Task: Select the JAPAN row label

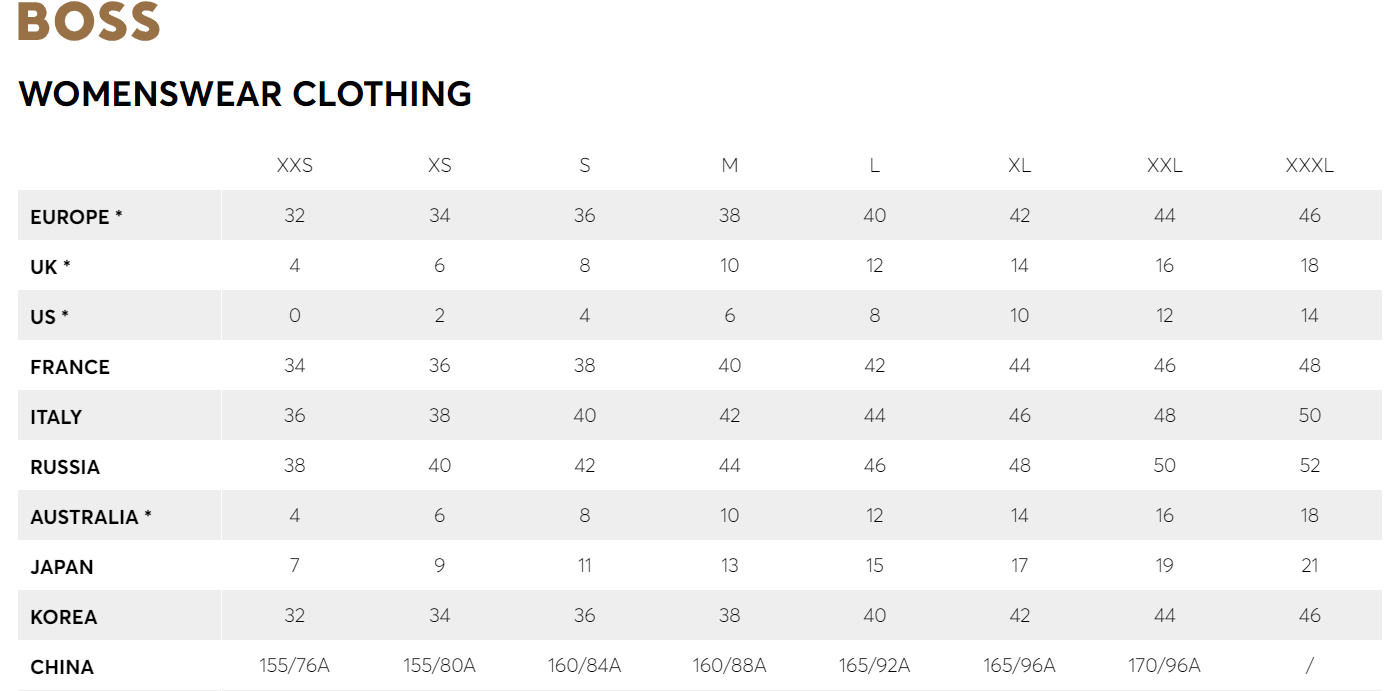Action: (x=62, y=567)
